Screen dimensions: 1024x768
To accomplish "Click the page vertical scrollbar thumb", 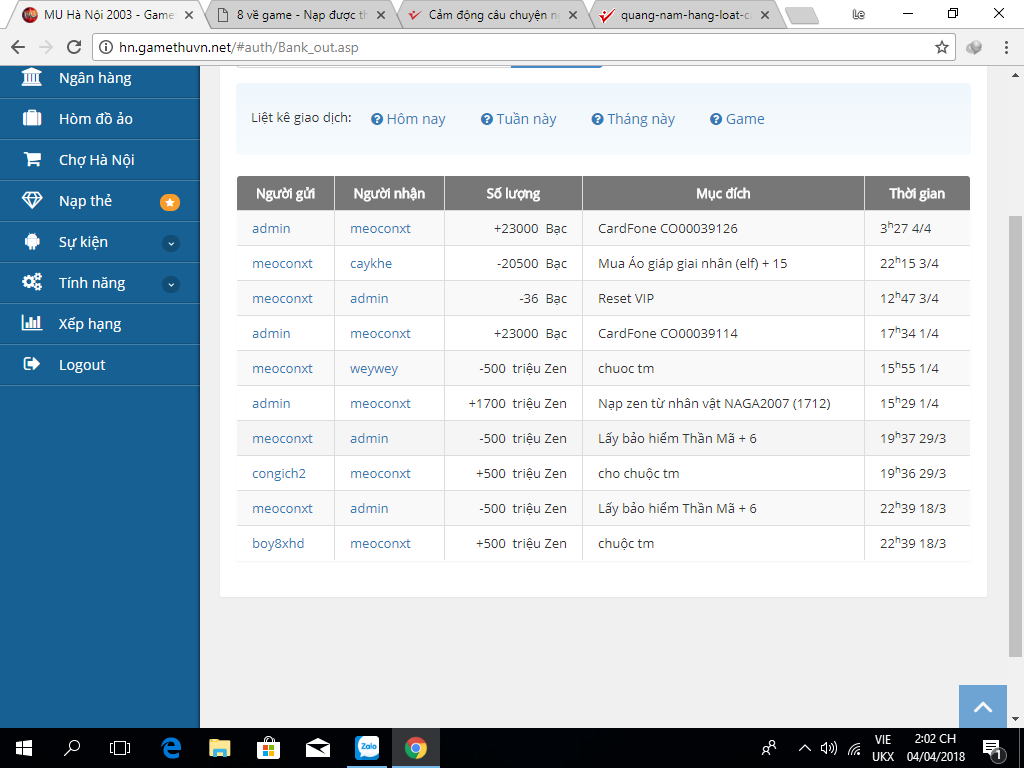I will [1015, 436].
